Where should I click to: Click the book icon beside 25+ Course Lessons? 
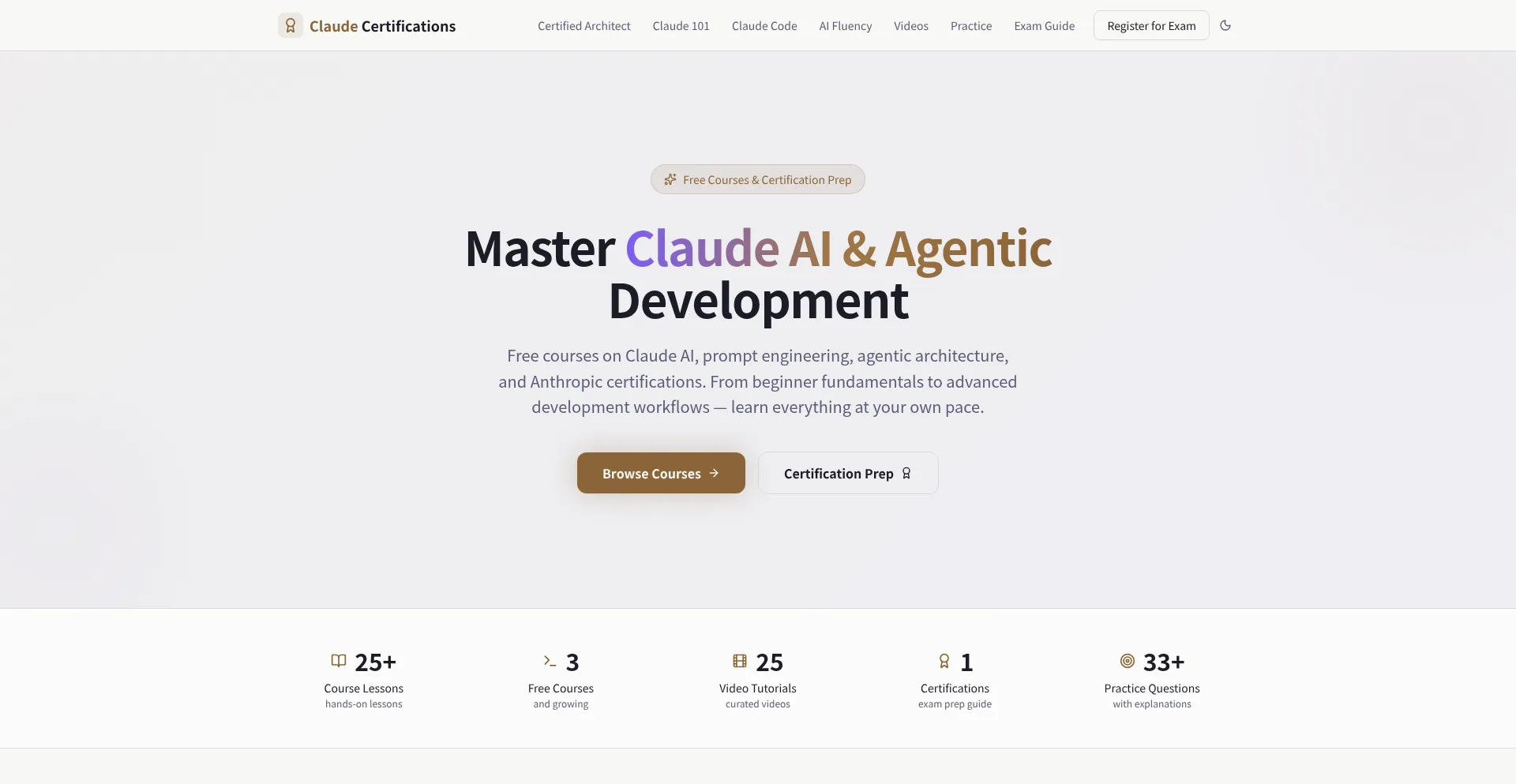click(x=339, y=661)
